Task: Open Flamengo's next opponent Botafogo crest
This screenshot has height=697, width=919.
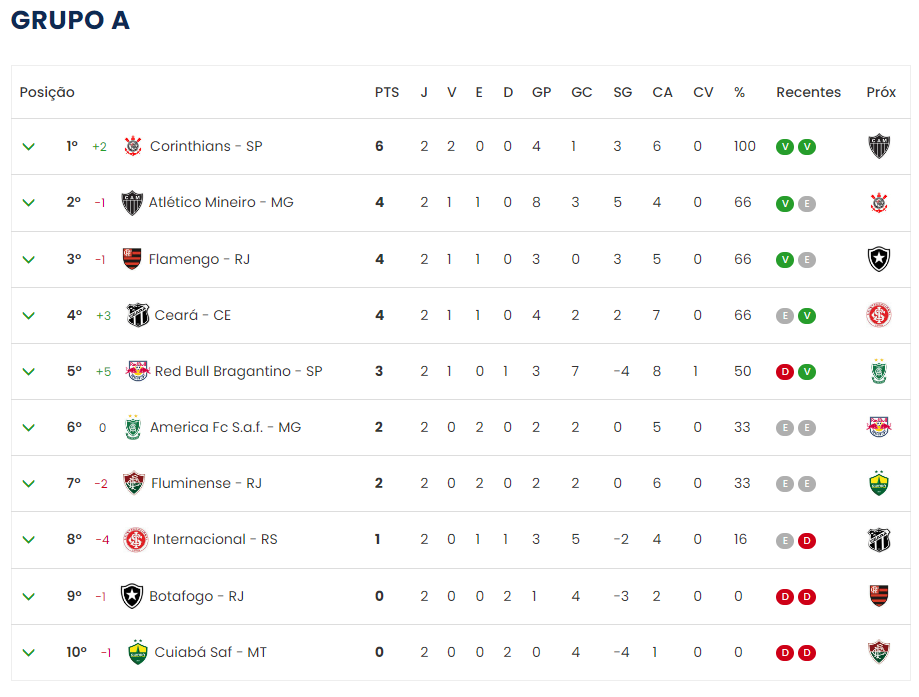Action: click(x=879, y=259)
